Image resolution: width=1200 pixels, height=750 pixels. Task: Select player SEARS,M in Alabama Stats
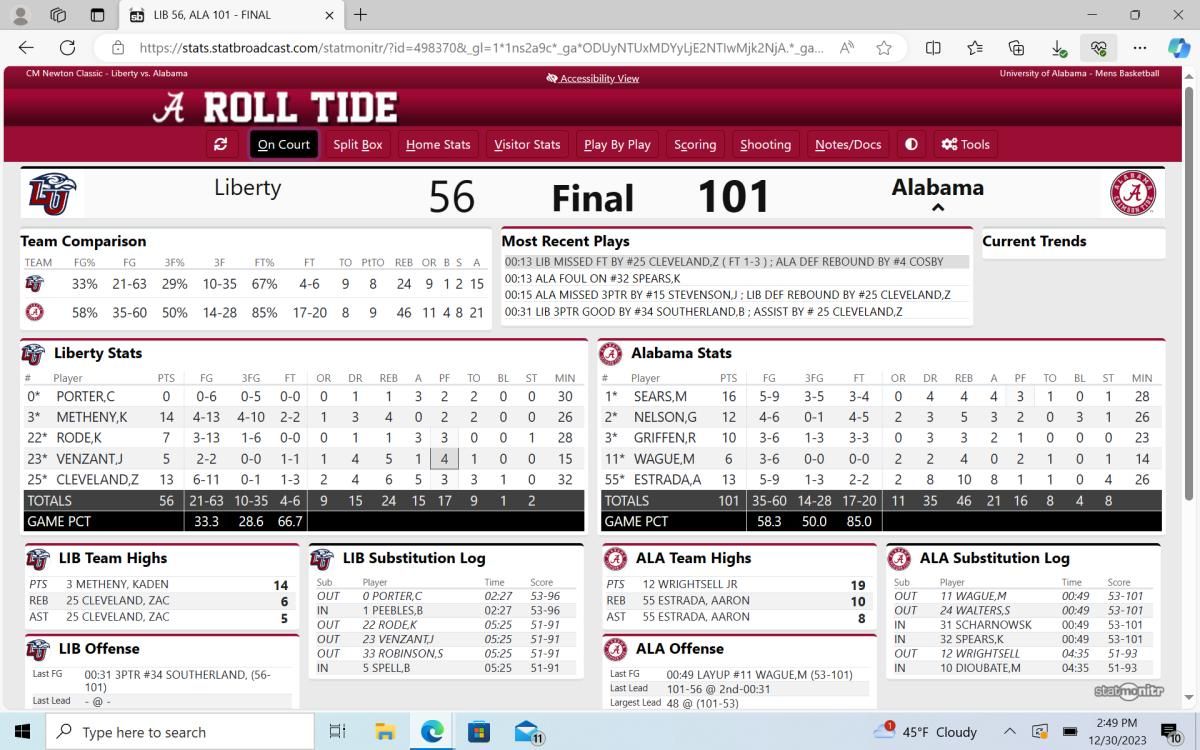pyautogui.click(x=660, y=397)
